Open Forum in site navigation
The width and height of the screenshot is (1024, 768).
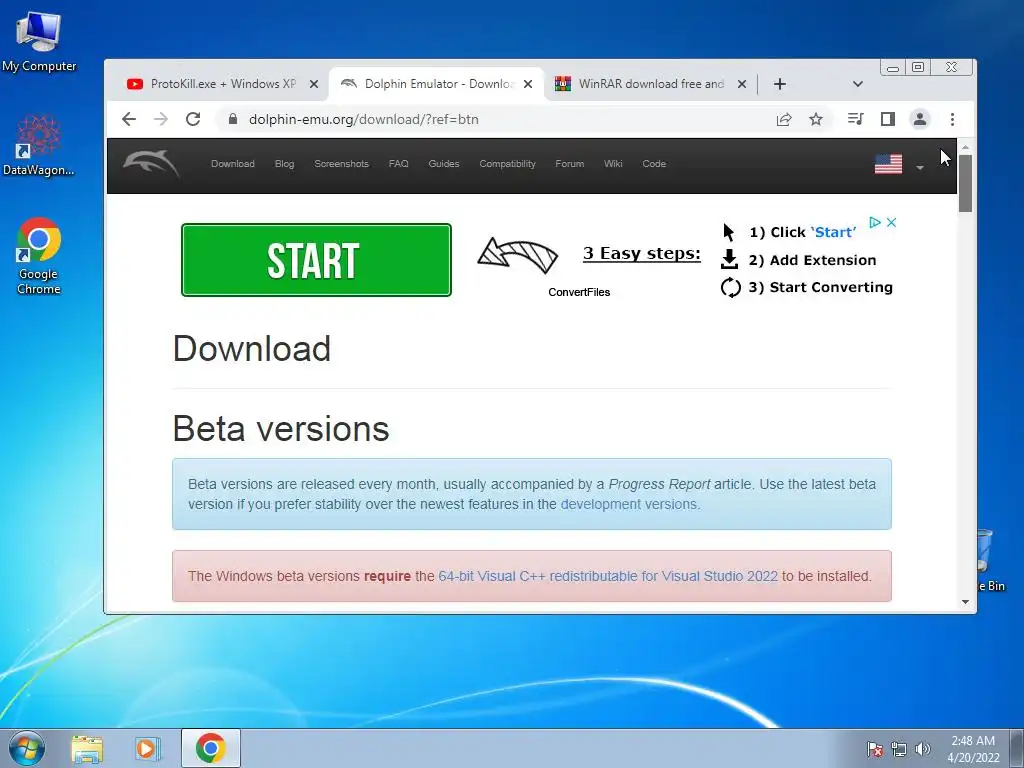tap(569, 164)
